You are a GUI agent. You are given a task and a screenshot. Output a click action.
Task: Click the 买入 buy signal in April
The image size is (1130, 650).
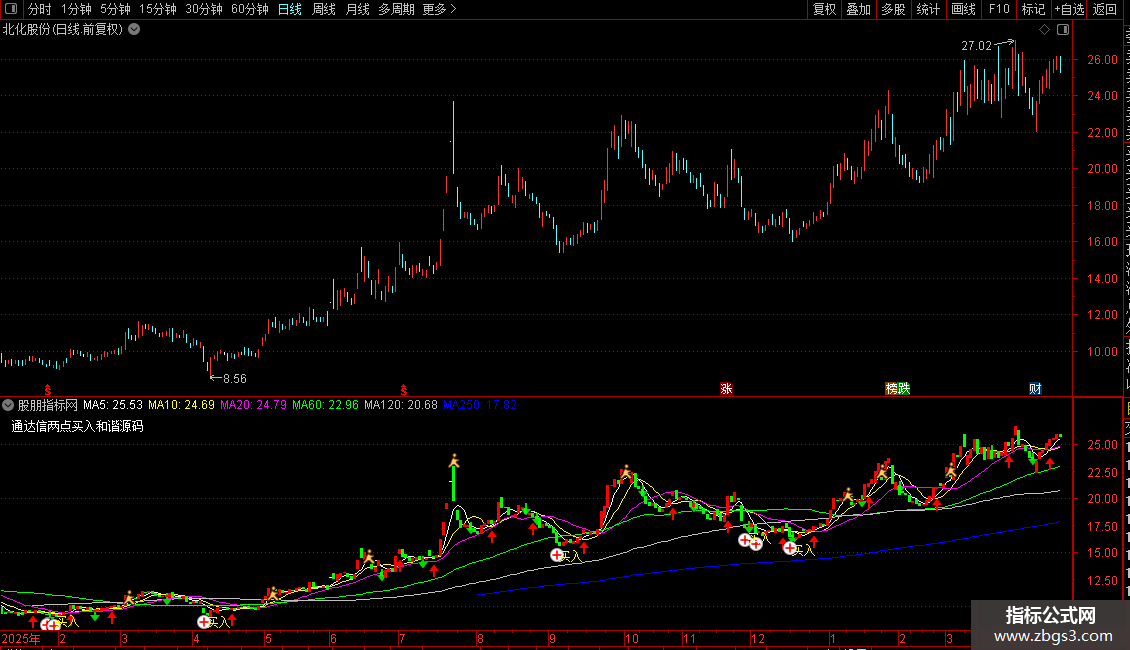(220, 621)
